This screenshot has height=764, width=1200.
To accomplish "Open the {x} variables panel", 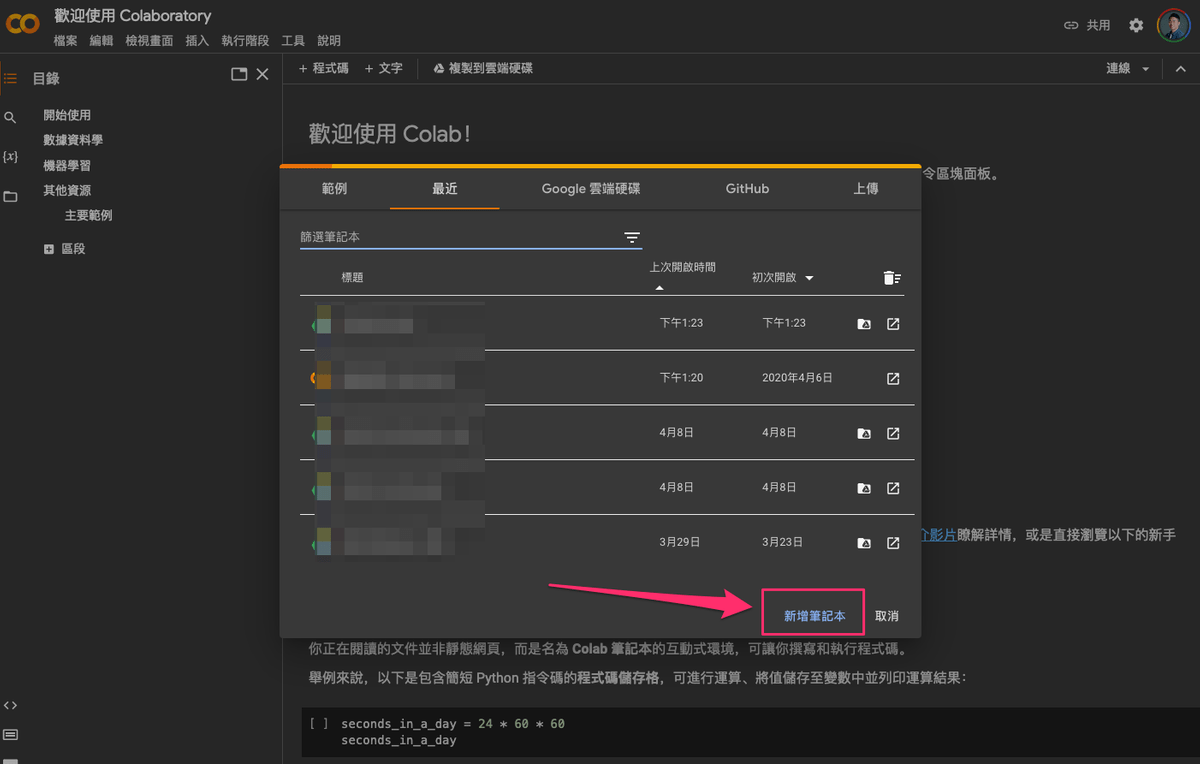I will coord(10,157).
